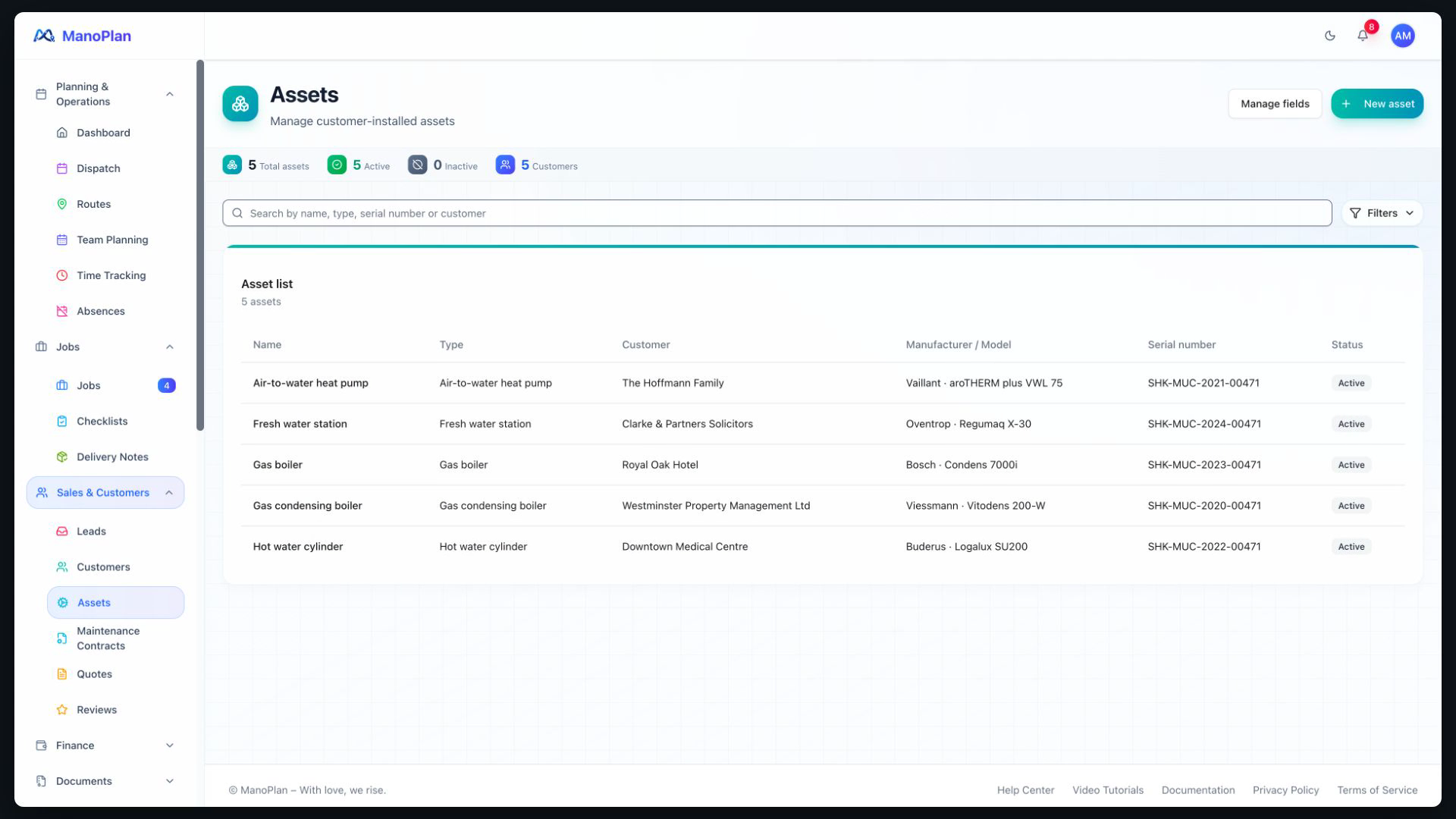Sort by Serial number column header

[x=1181, y=344]
